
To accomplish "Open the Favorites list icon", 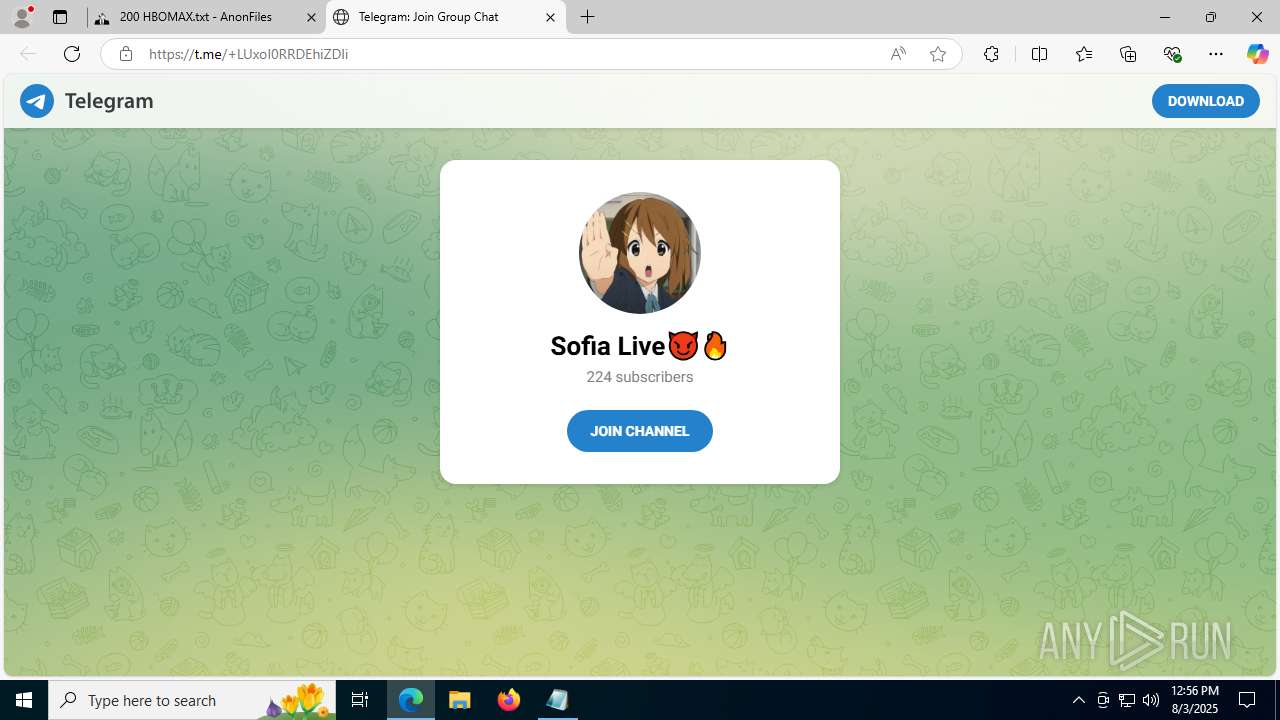I will (1084, 54).
